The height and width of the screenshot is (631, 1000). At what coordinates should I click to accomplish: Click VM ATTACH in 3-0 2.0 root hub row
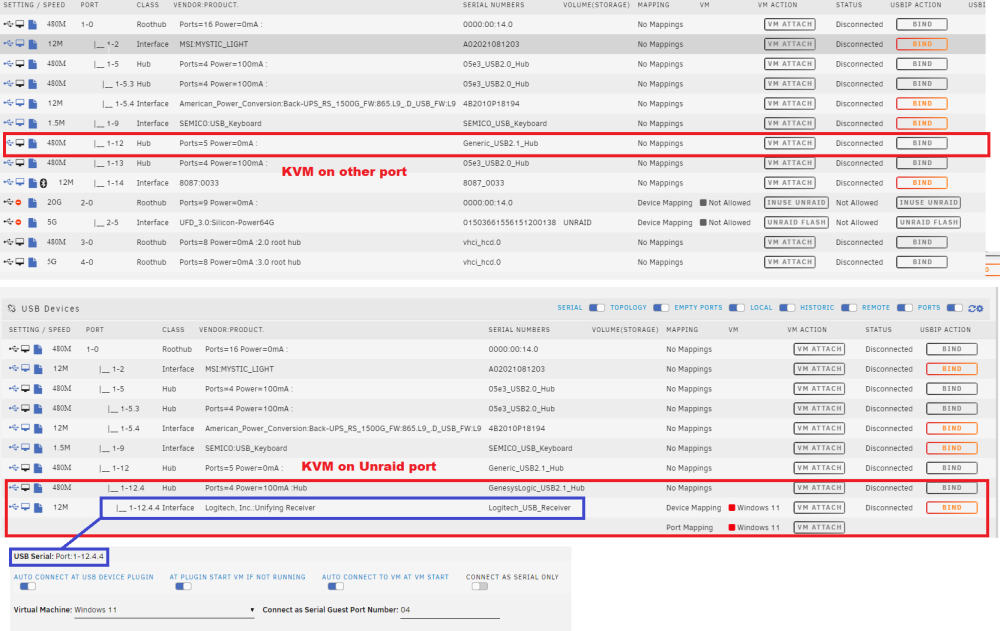[790, 242]
